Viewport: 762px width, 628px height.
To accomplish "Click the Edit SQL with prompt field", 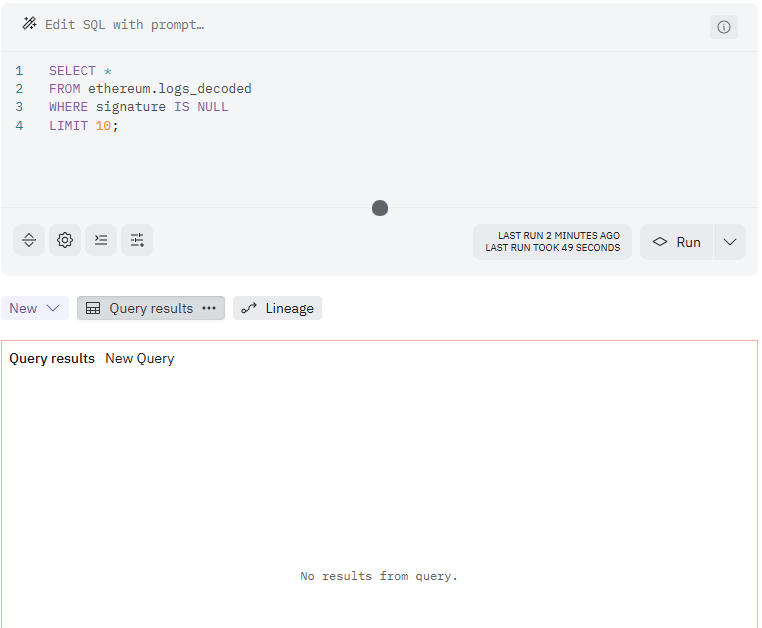I will (x=124, y=25).
